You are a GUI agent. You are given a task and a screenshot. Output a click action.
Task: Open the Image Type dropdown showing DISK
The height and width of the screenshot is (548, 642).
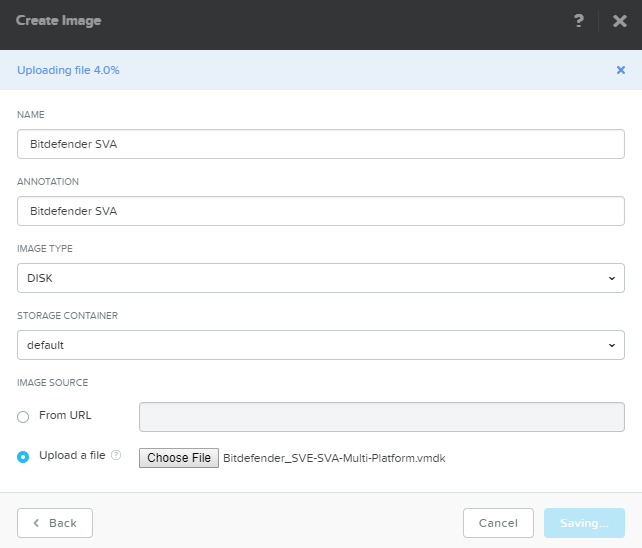(x=320, y=278)
